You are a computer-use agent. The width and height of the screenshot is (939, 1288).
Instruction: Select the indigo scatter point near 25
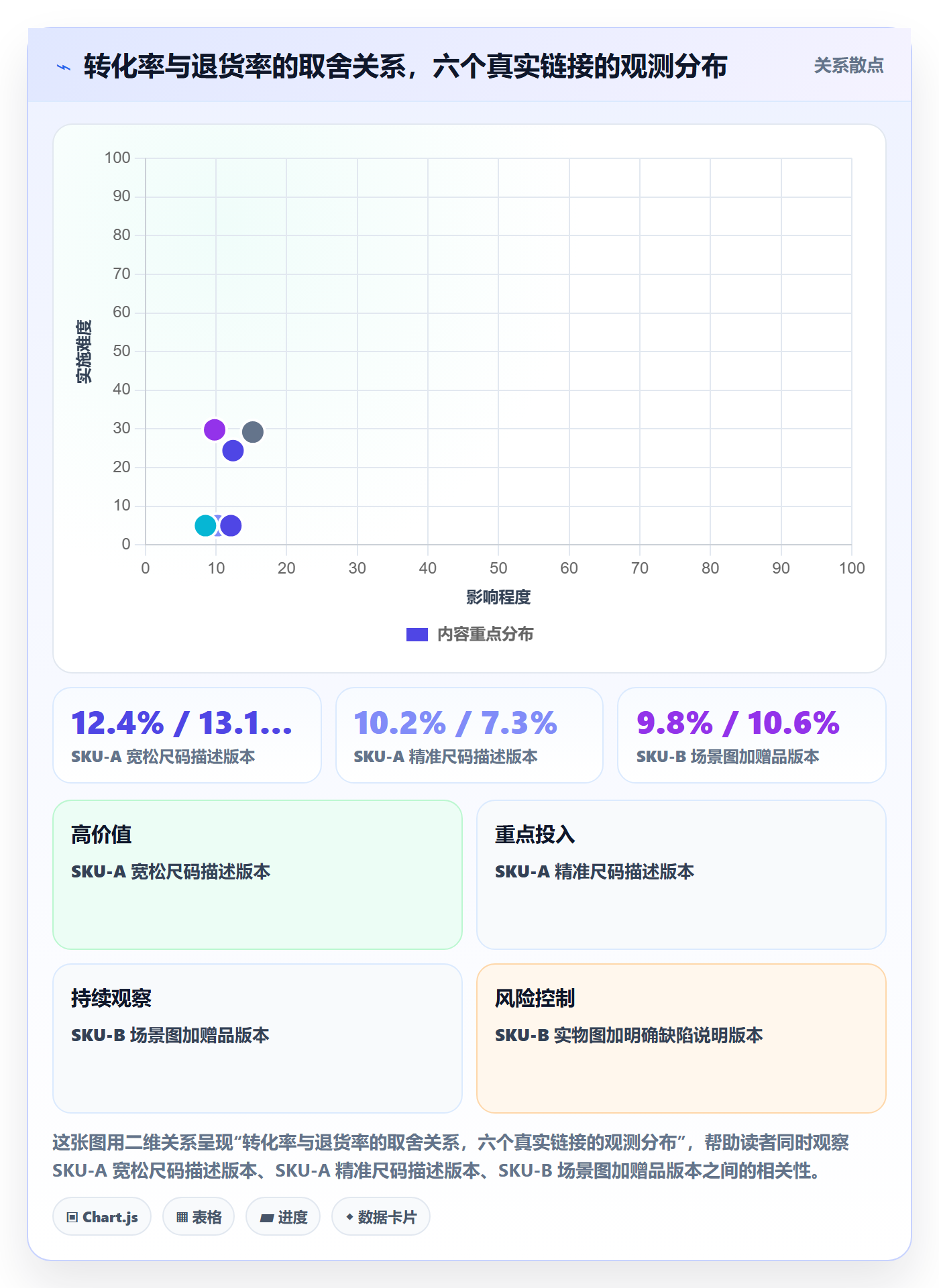(x=233, y=450)
